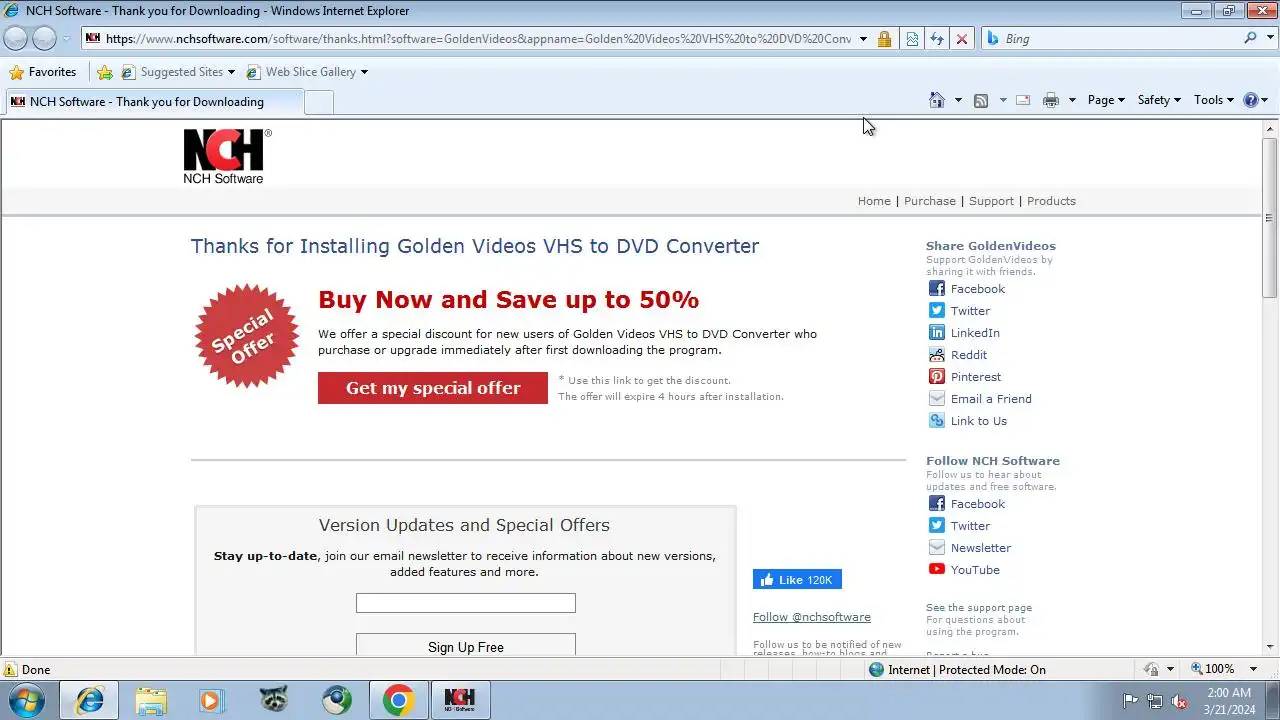This screenshot has height=720, width=1280.
Task: Open the Products navigation link
Action: pyautogui.click(x=1051, y=201)
